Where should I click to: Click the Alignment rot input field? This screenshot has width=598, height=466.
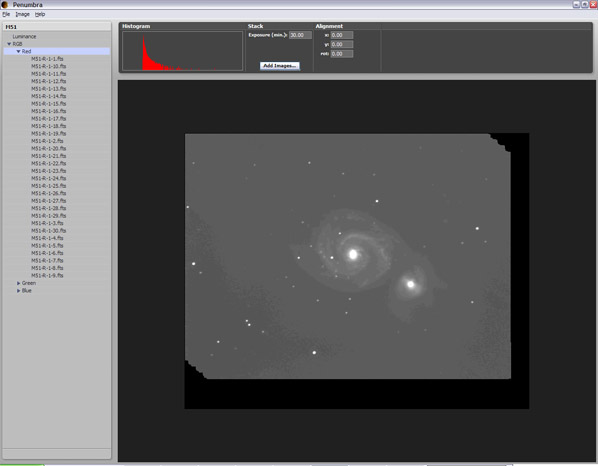point(342,54)
